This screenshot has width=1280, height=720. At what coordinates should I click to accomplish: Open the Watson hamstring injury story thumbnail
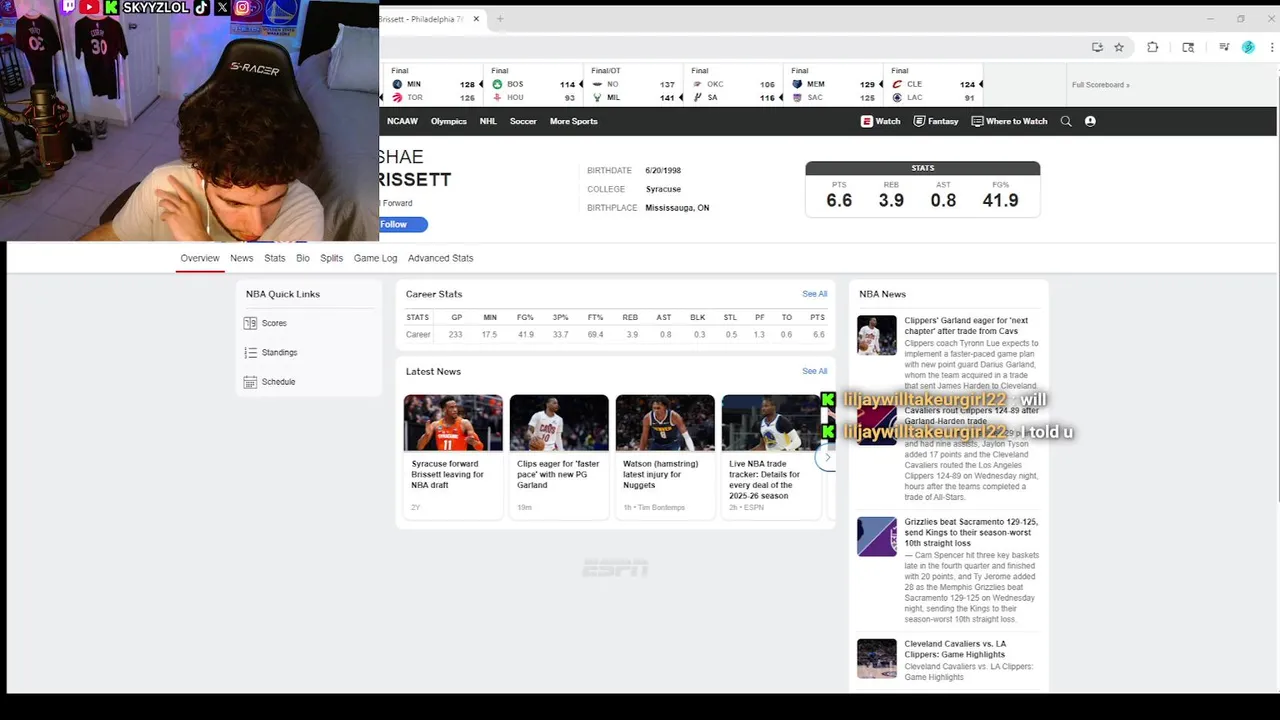point(665,423)
